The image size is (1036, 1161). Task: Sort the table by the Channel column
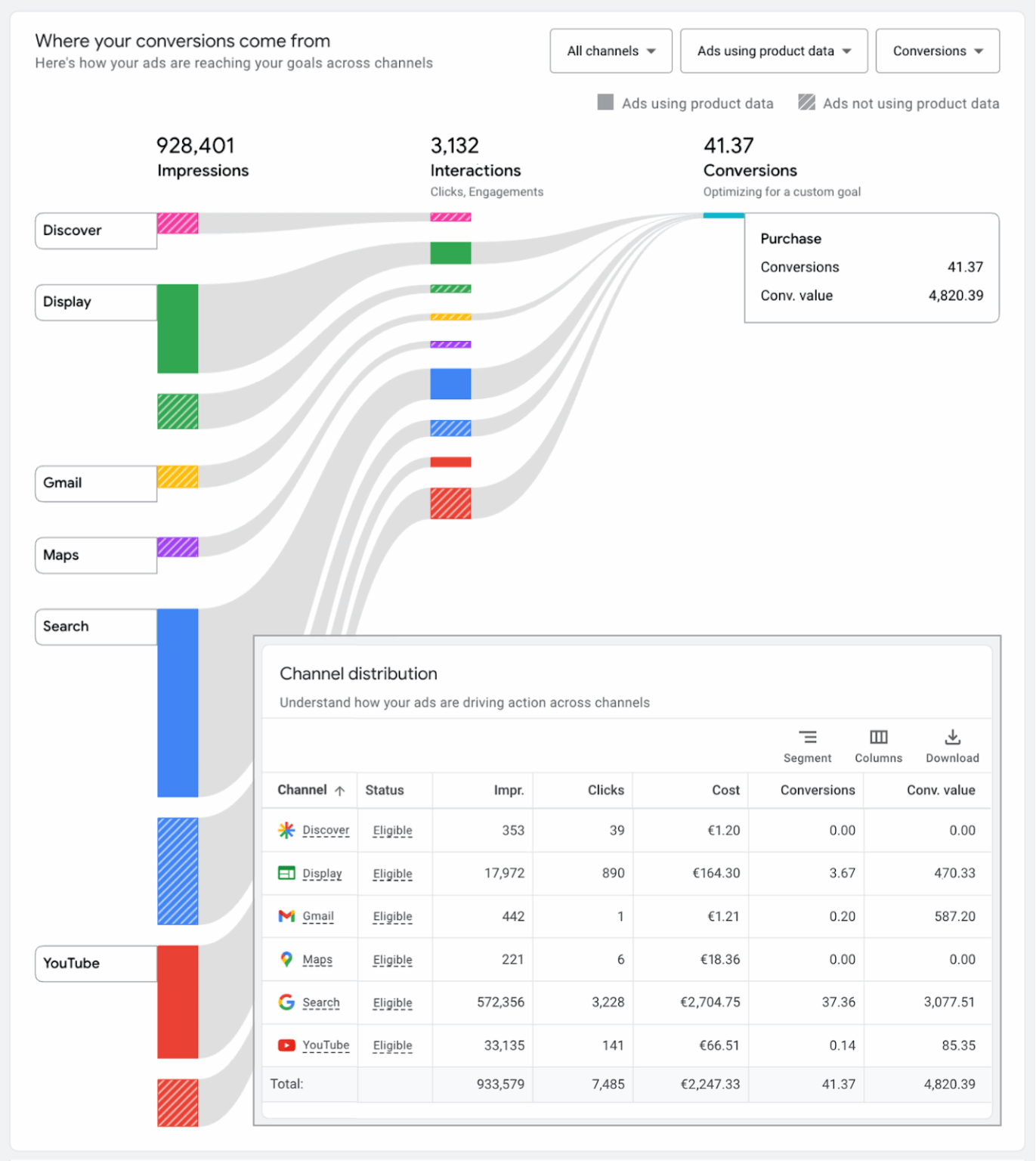coord(302,790)
